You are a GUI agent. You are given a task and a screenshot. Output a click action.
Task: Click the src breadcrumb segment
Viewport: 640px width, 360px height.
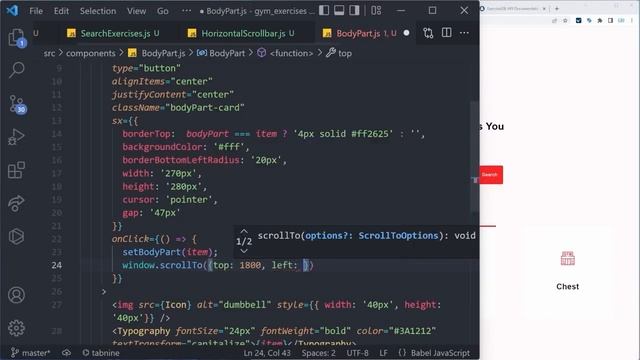click(49, 53)
